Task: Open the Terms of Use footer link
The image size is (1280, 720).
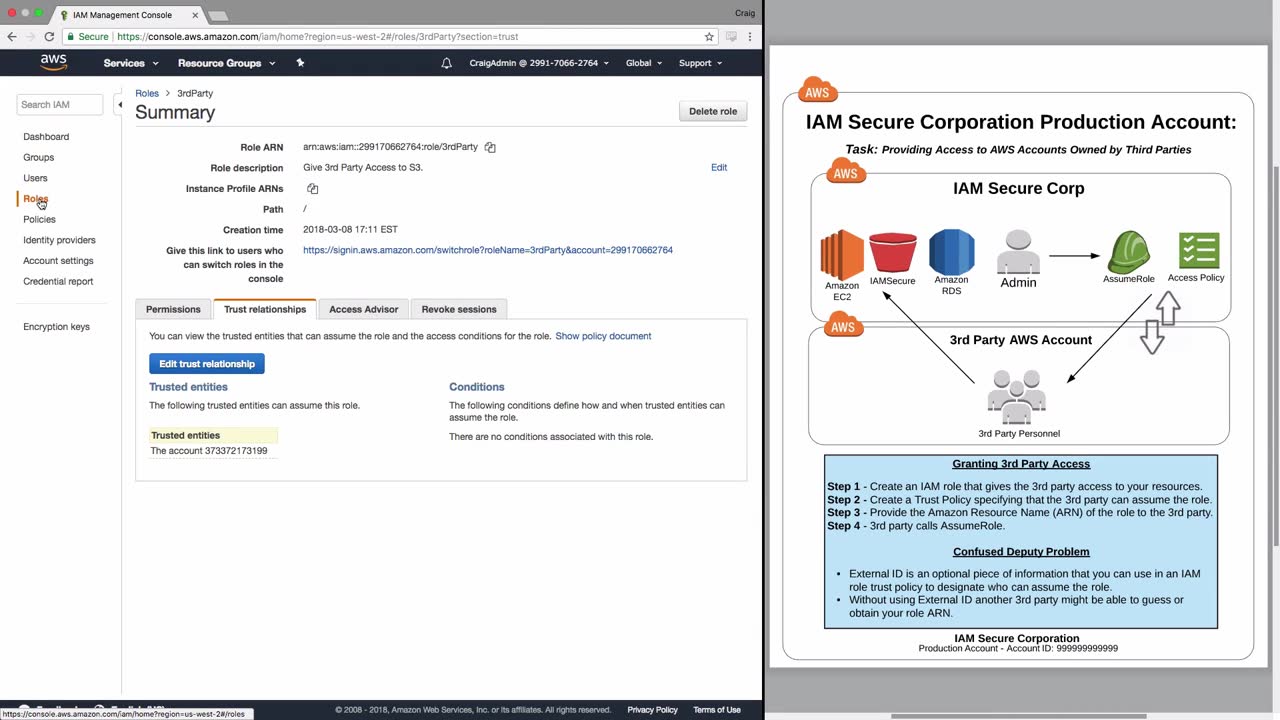Action: (x=717, y=710)
